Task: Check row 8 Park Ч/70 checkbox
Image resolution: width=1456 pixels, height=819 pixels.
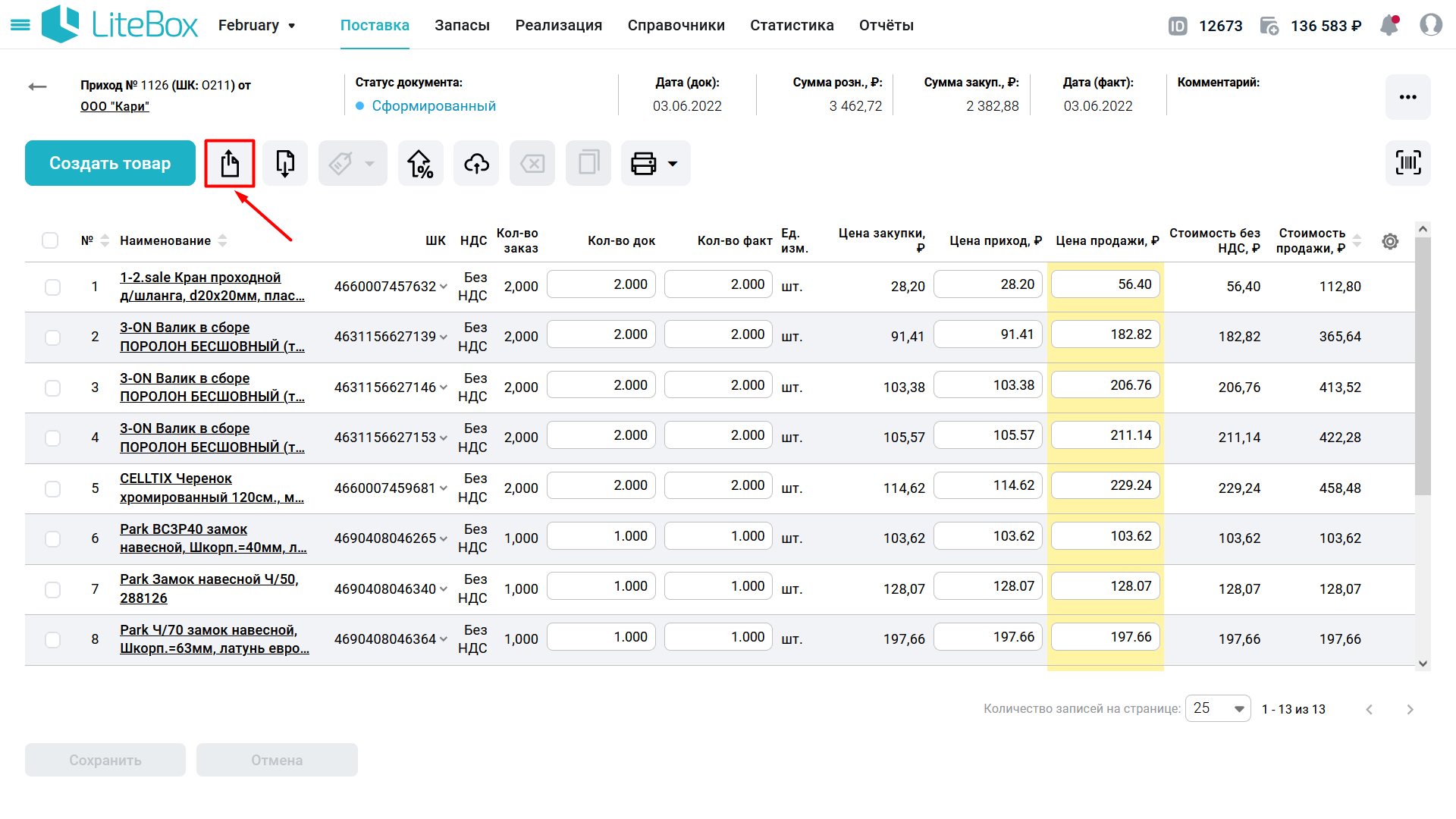Action: (x=52, y=639)
